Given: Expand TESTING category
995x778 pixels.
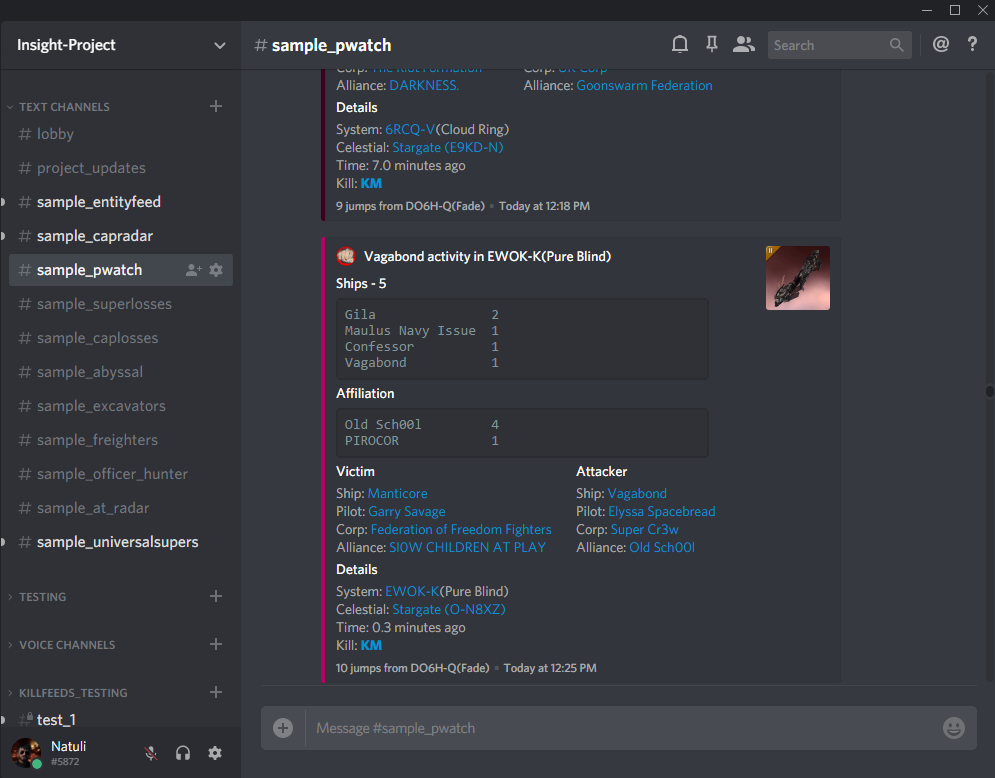Looking at the screenshot, I should pos(43,597).
